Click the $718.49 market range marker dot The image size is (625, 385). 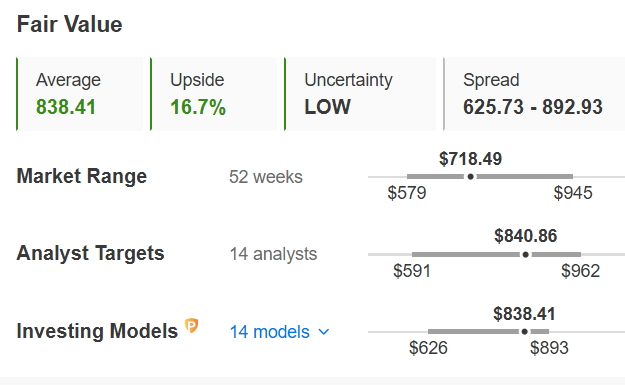click(470, 177)
